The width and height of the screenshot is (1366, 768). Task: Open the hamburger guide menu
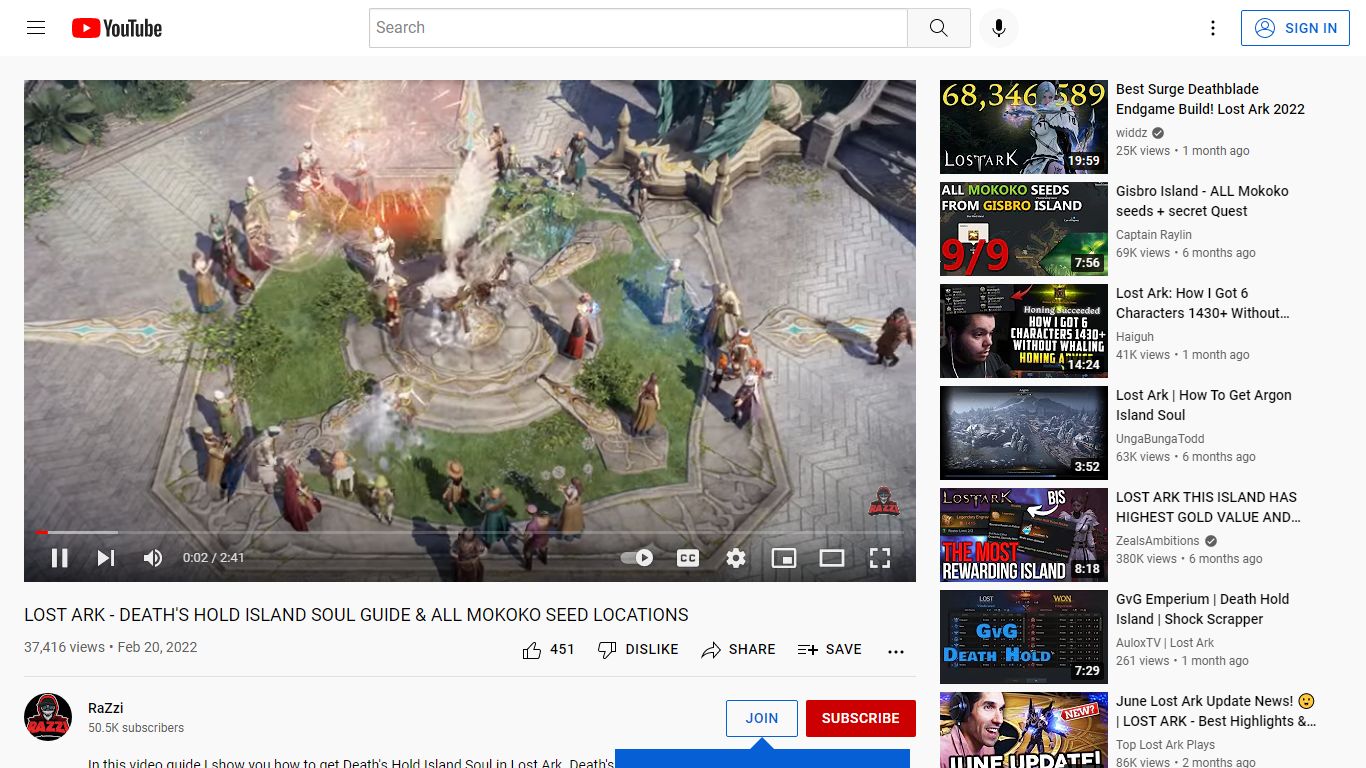36,28
